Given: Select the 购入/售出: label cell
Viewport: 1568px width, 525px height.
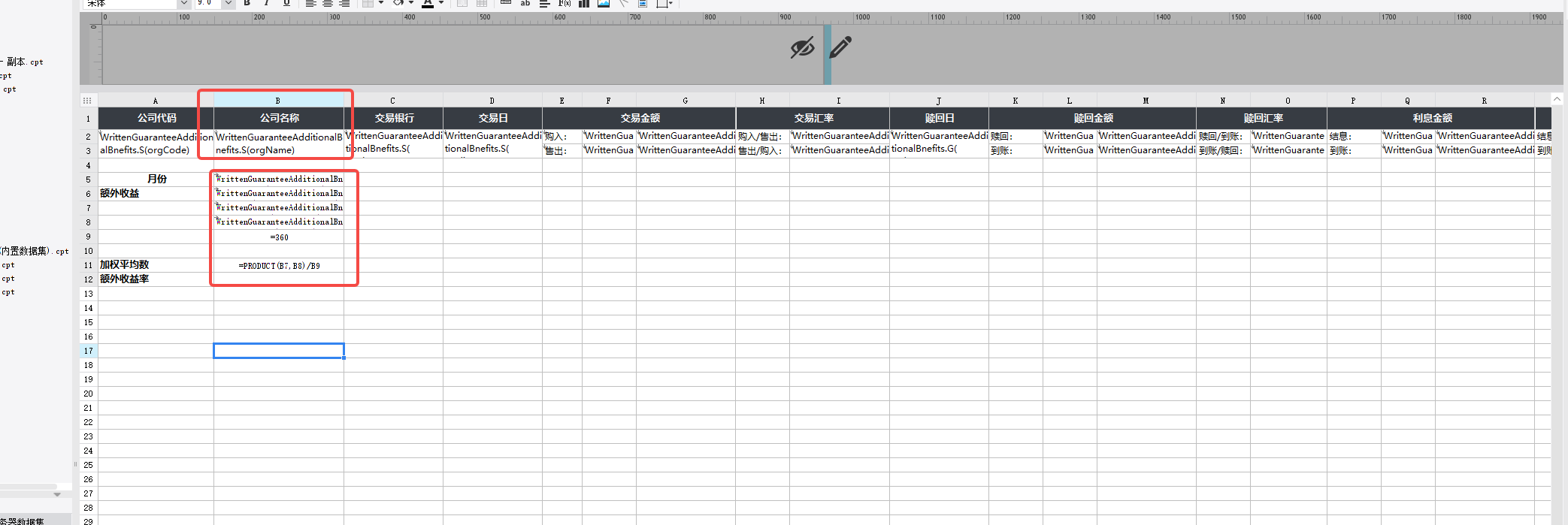Looking at the screenshot, I should (763, 137).
